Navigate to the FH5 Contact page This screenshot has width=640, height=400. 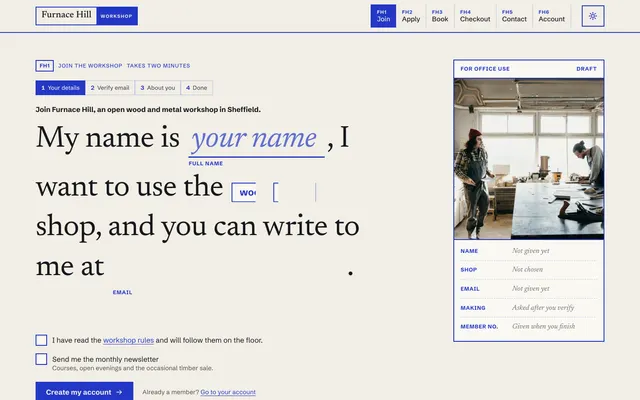514,16
